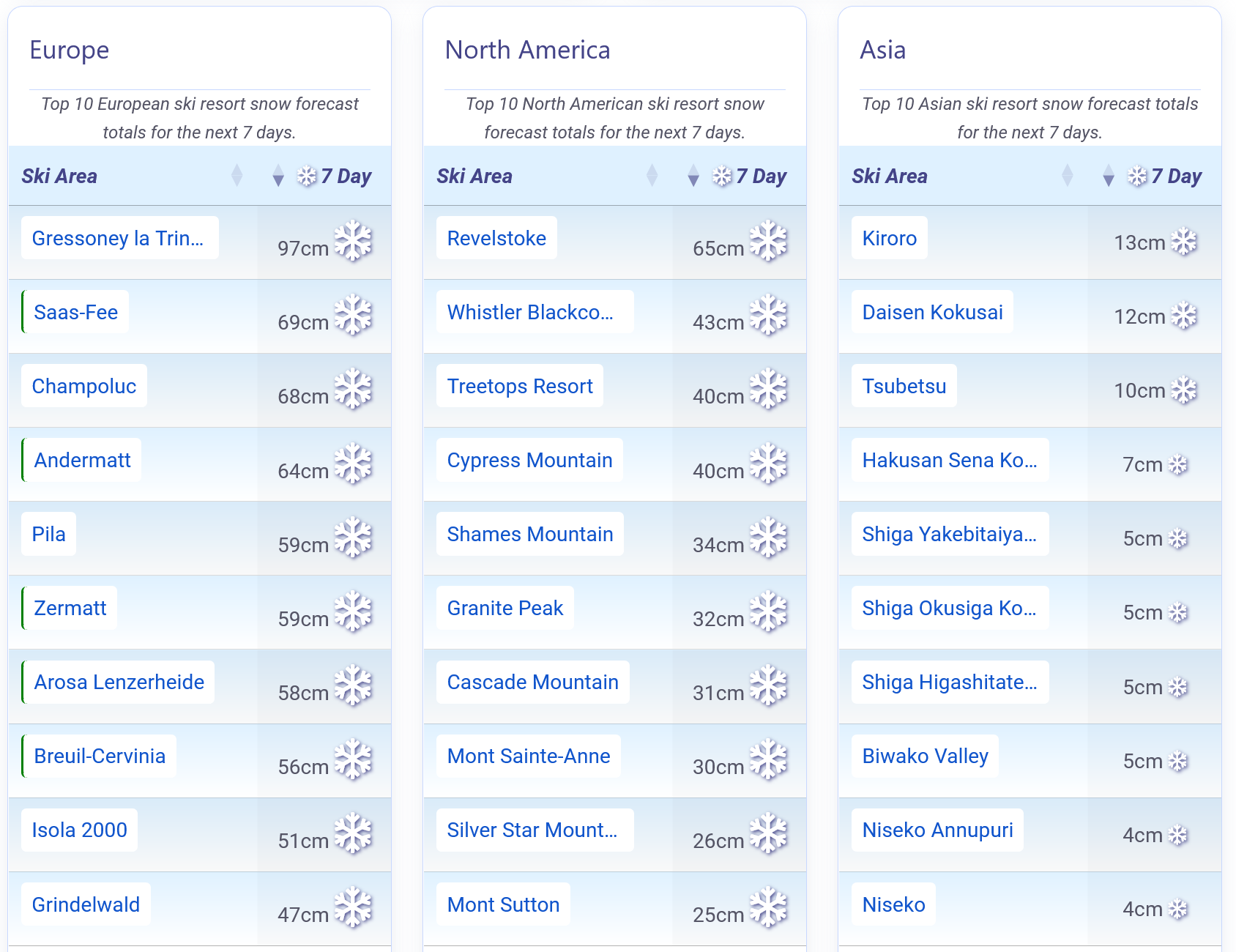Sort Europe table by Ski Area column
The width and height of the screenshot is (1236, 952).
237,176
